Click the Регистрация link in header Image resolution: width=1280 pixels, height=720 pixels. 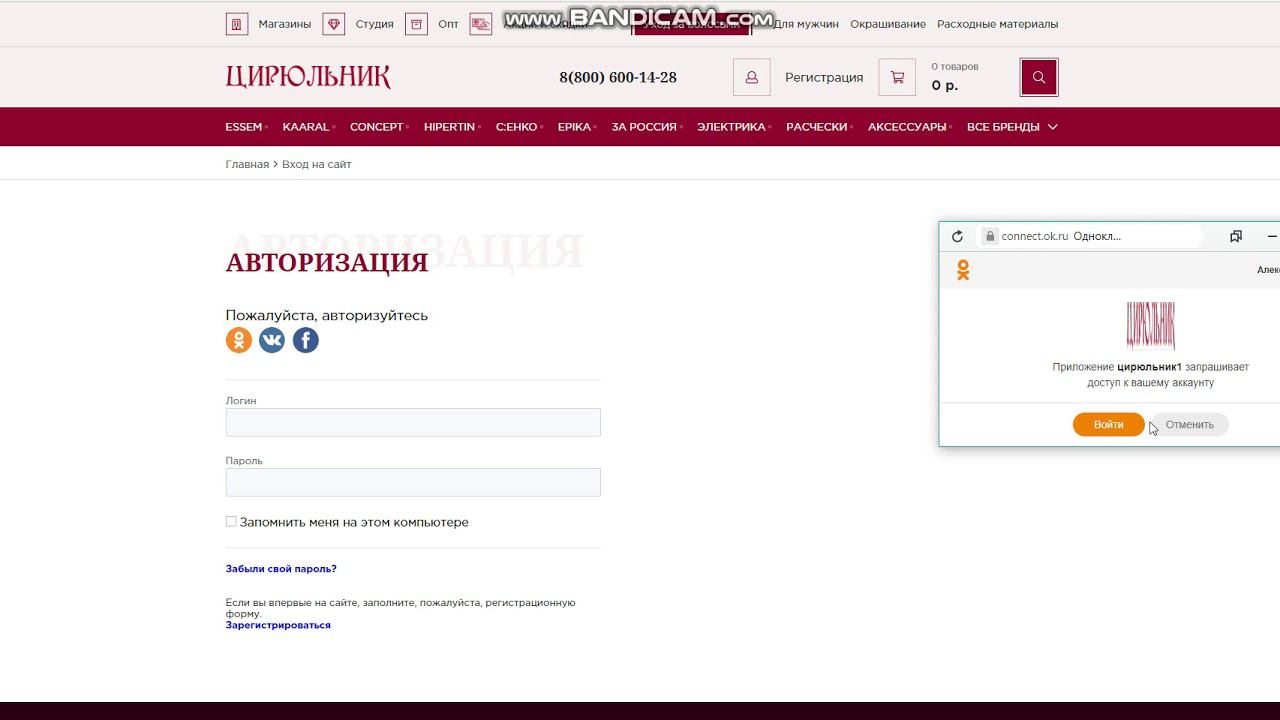coord(824,77)
